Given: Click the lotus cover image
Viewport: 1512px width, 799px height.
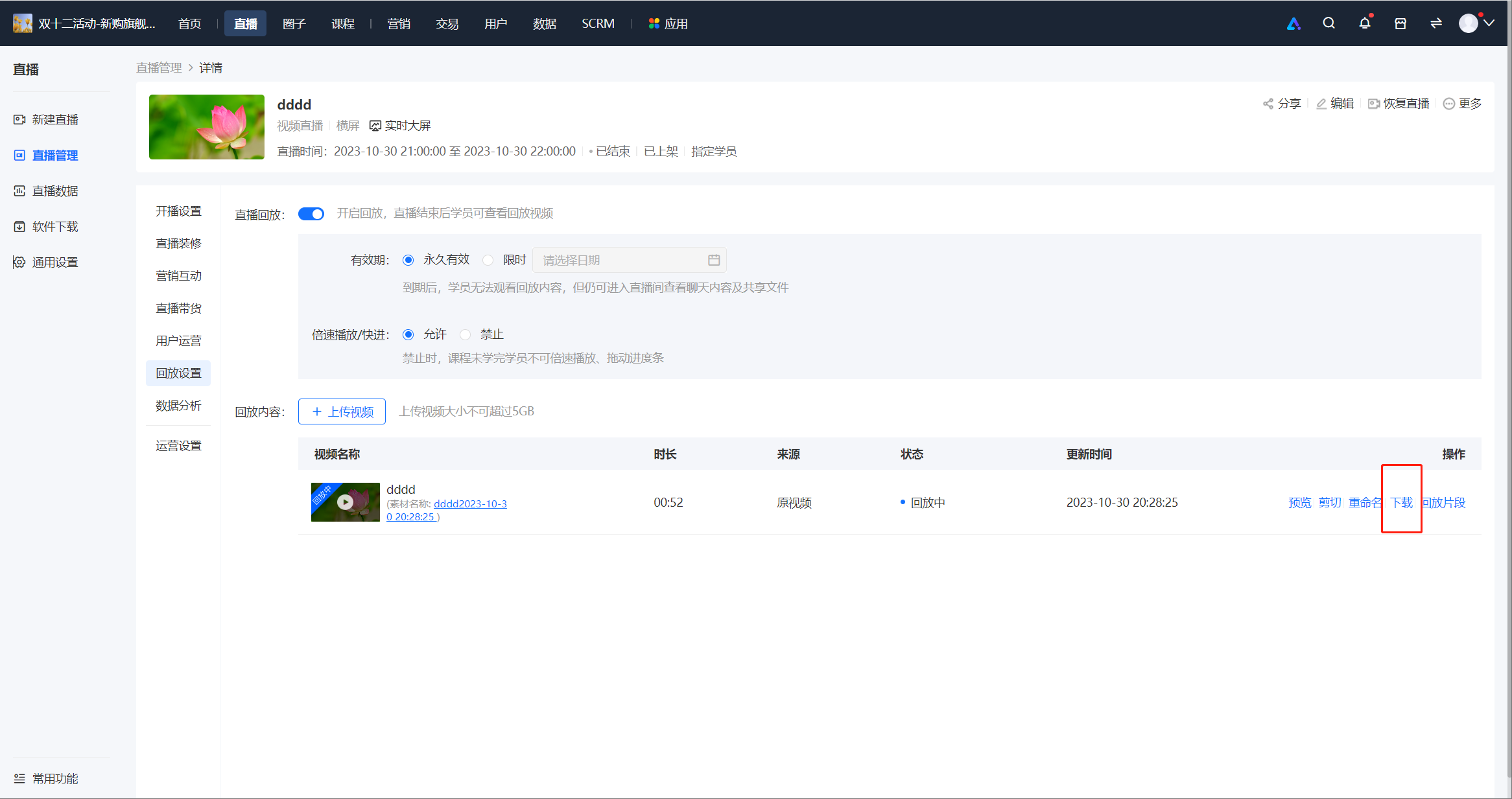Looking at the screenshot, I should (x=207, y=127).
